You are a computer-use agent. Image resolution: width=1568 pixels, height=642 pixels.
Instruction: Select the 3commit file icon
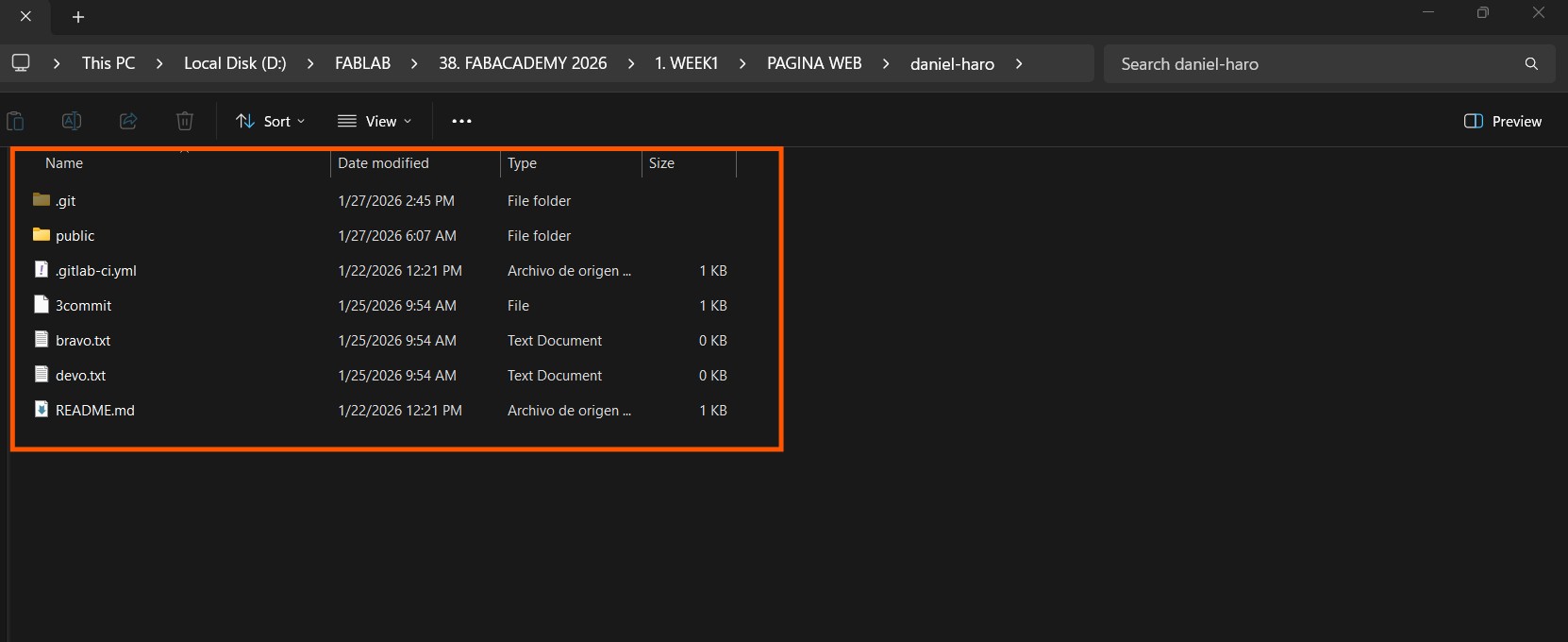[x=42, y=304]
